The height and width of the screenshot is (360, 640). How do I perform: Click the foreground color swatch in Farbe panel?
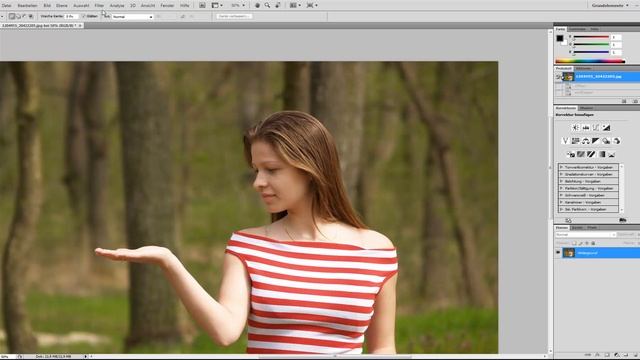[x=560, y=38]
